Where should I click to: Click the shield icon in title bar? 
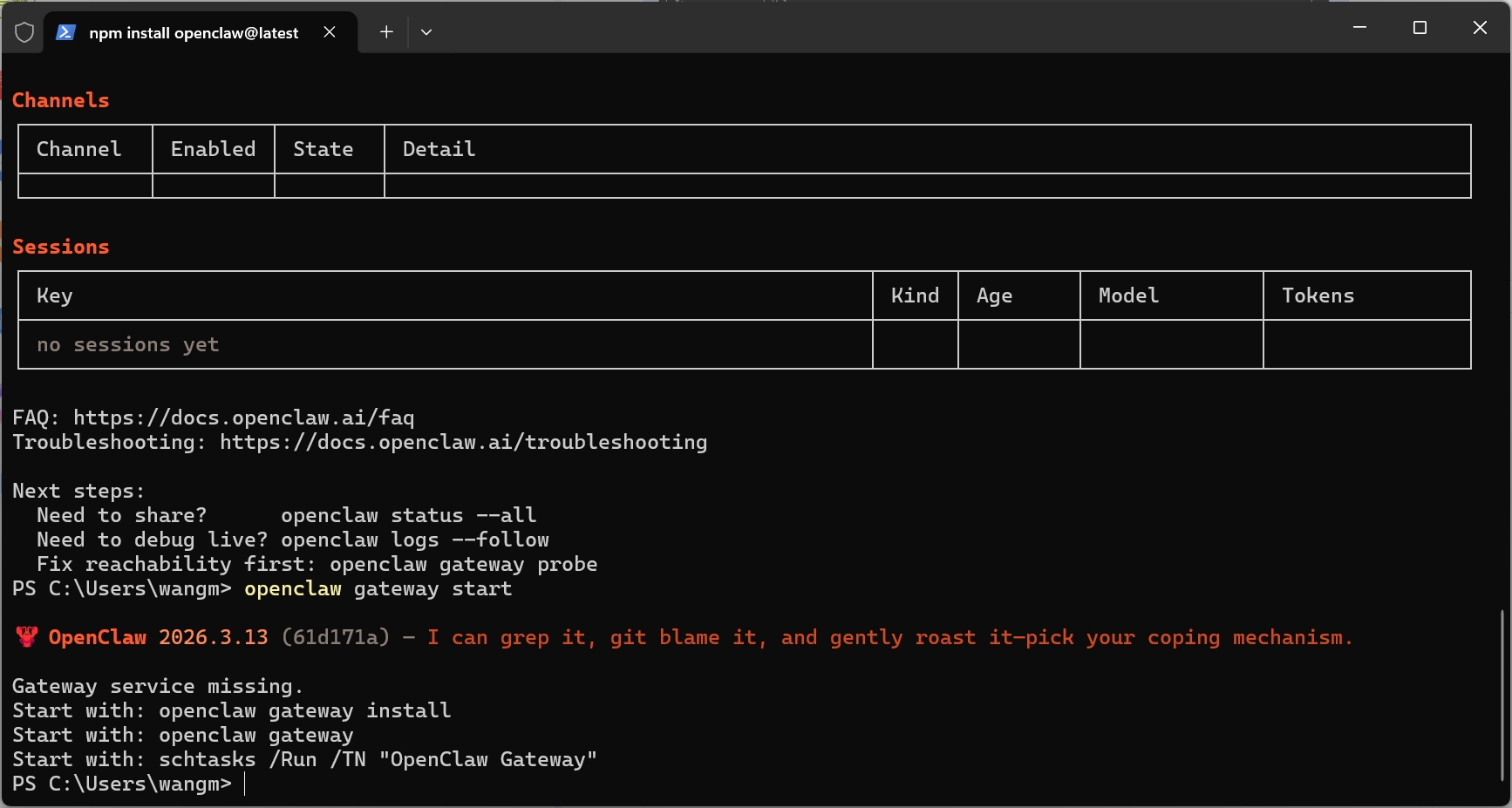[24, 32]
